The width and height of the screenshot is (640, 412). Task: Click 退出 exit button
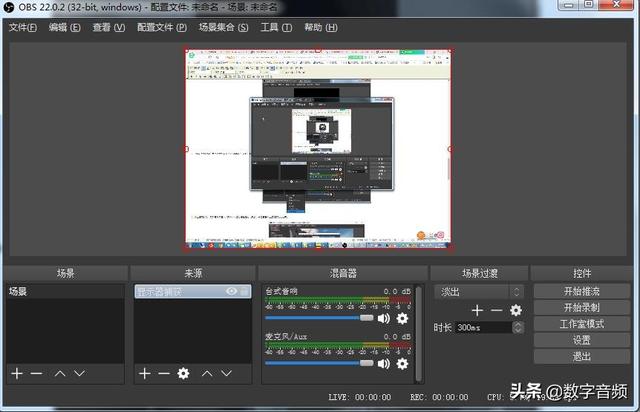(582, 356)
